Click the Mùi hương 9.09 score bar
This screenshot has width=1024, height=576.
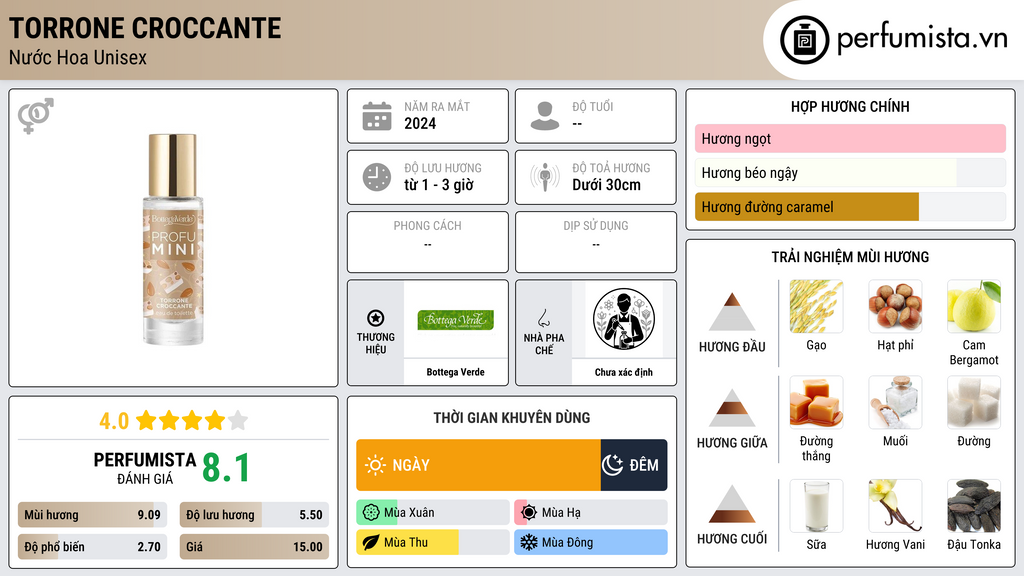click(92, 515)
